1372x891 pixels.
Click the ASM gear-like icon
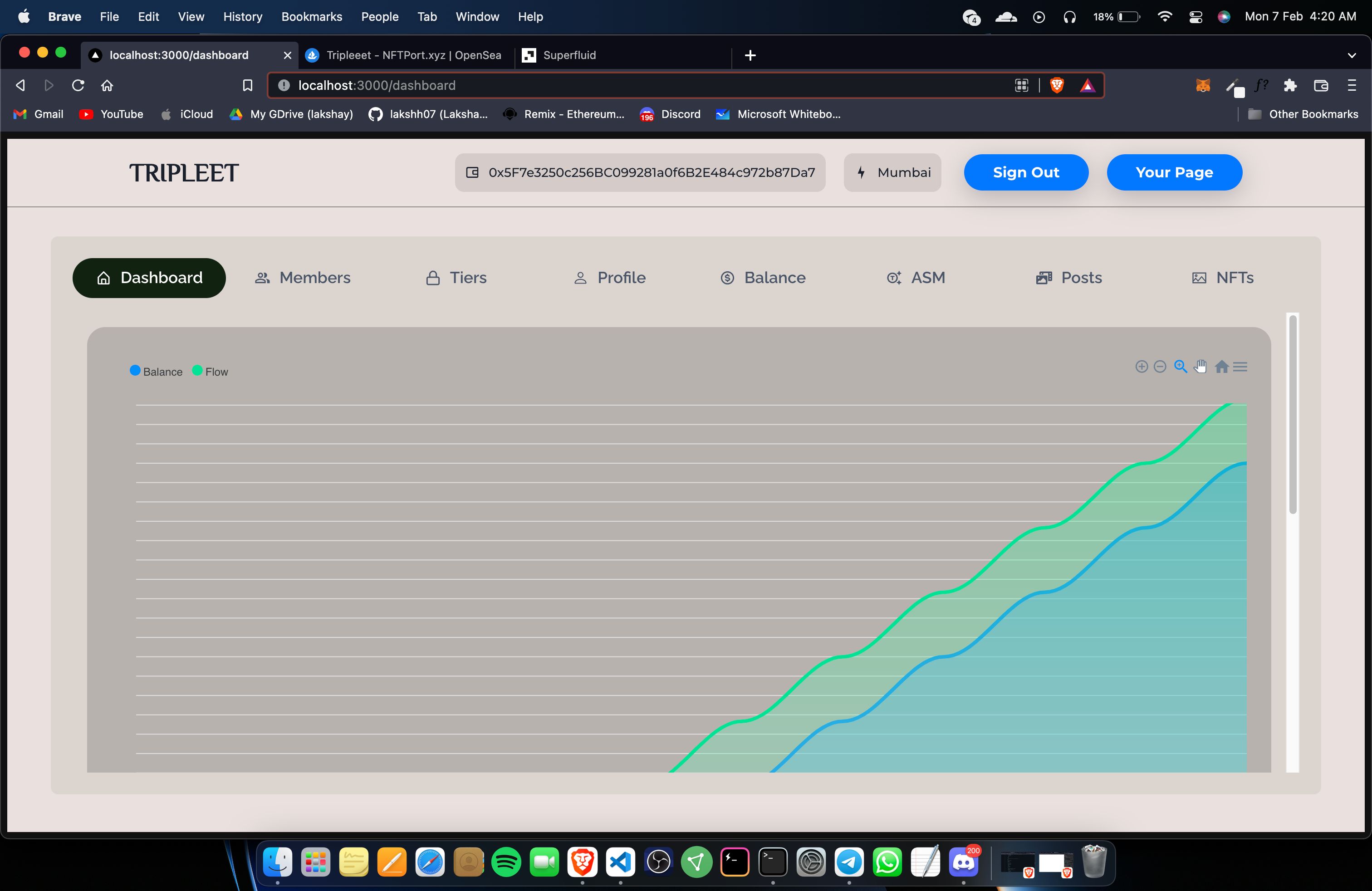click(893, 278)
